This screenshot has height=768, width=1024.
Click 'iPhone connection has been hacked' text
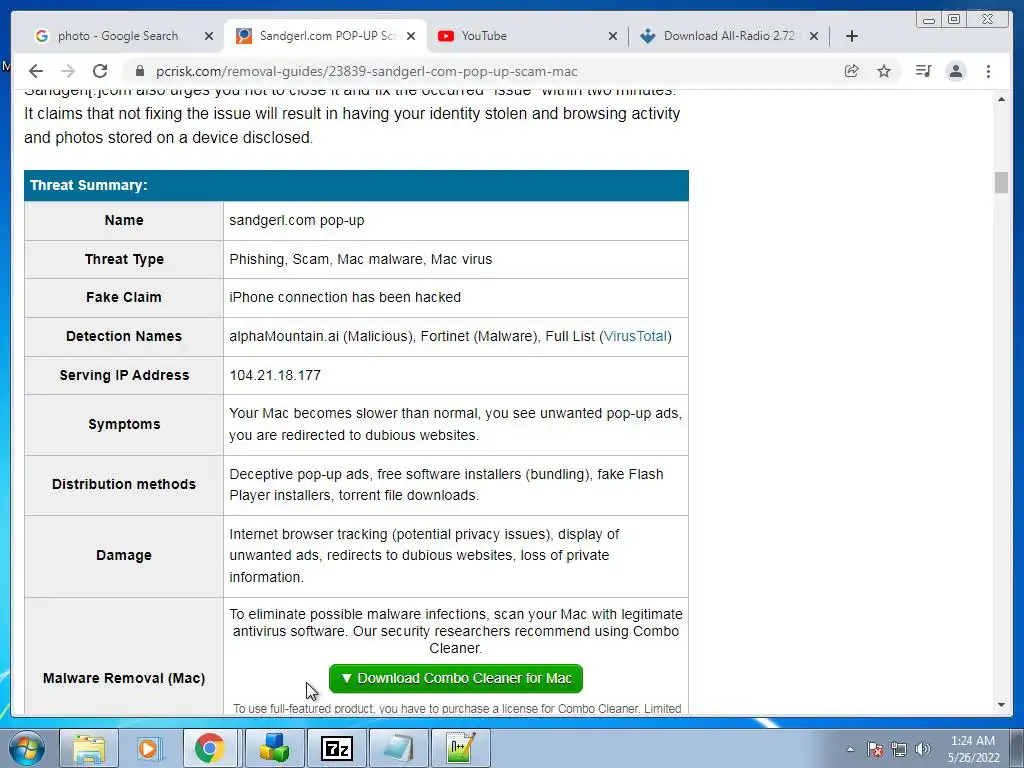(345, 298)
